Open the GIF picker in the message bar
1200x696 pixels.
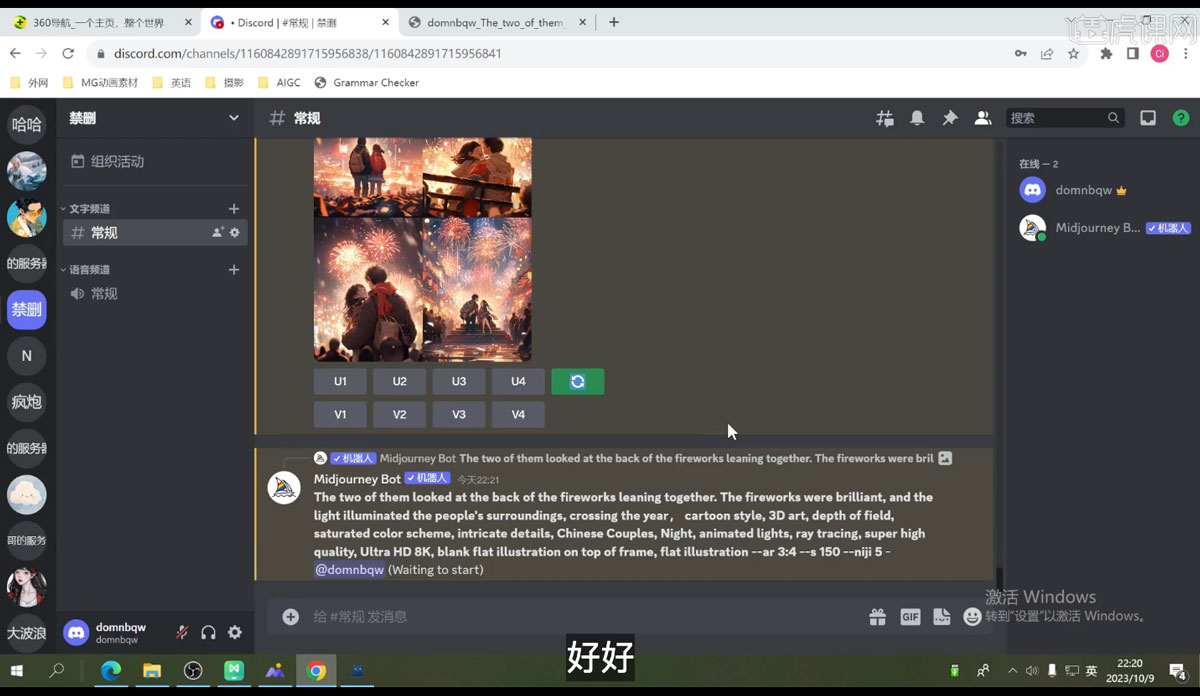(910, 617)
